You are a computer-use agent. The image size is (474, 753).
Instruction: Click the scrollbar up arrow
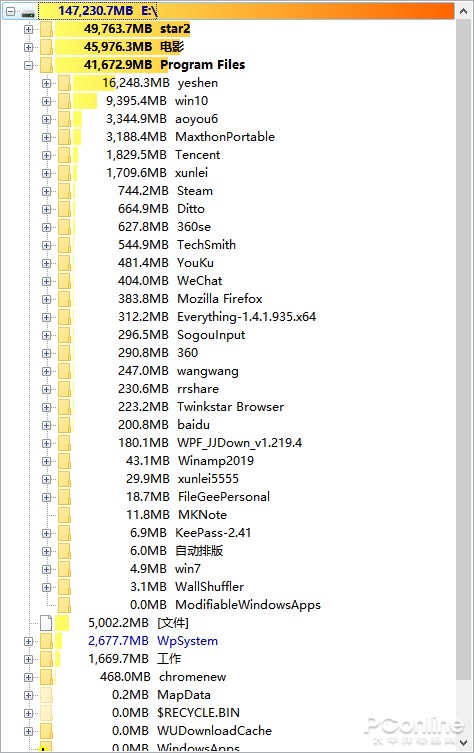coord(464,11)
